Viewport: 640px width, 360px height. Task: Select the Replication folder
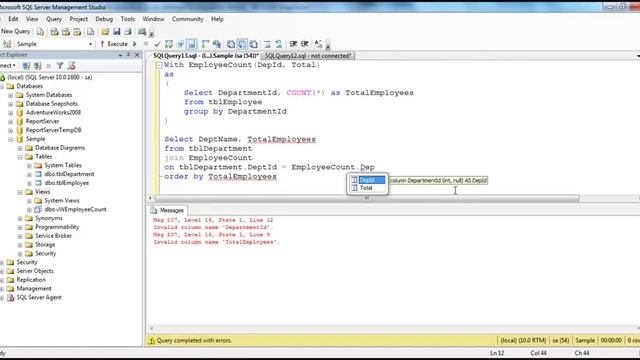point(31,280)
